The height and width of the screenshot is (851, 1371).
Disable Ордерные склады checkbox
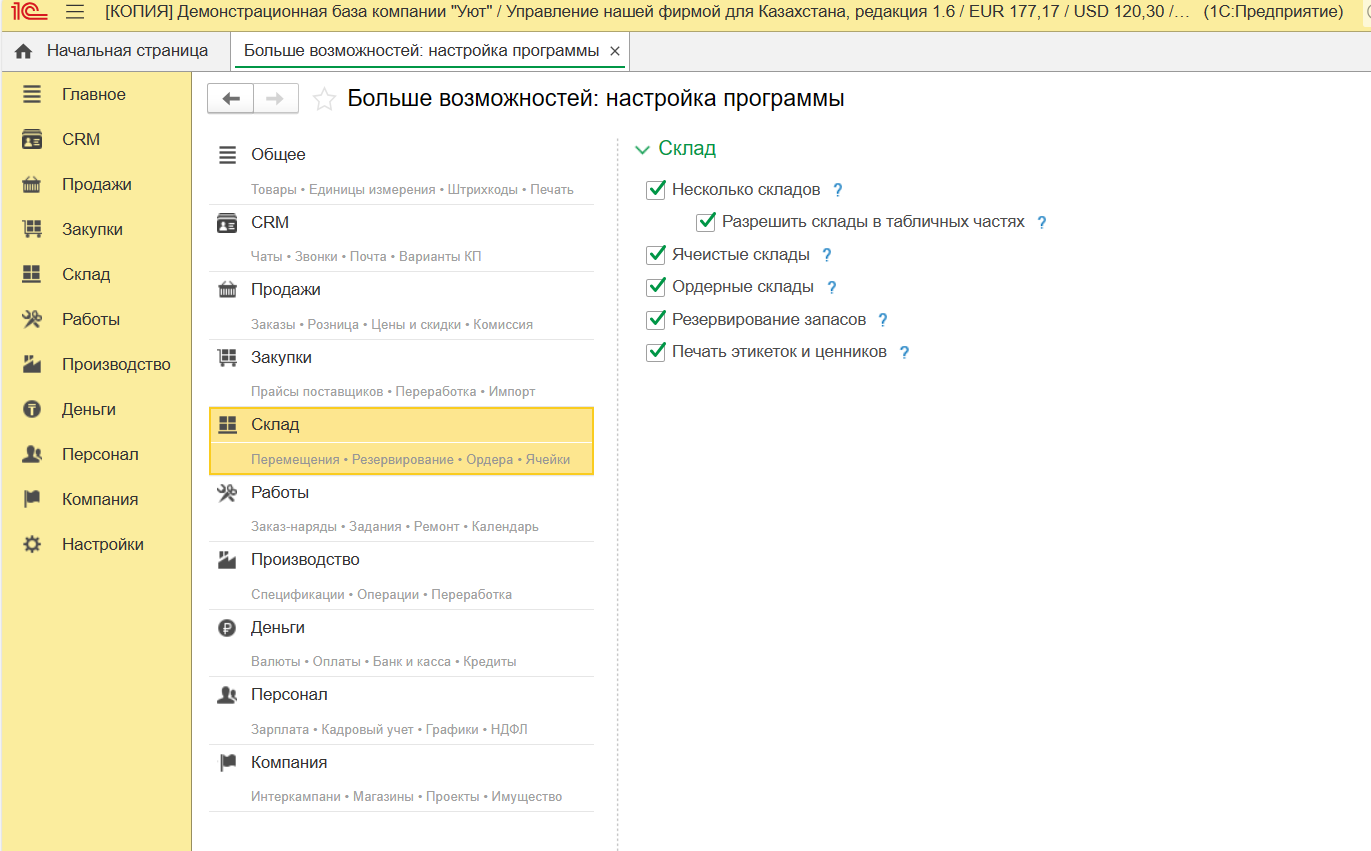coord(656,287)
